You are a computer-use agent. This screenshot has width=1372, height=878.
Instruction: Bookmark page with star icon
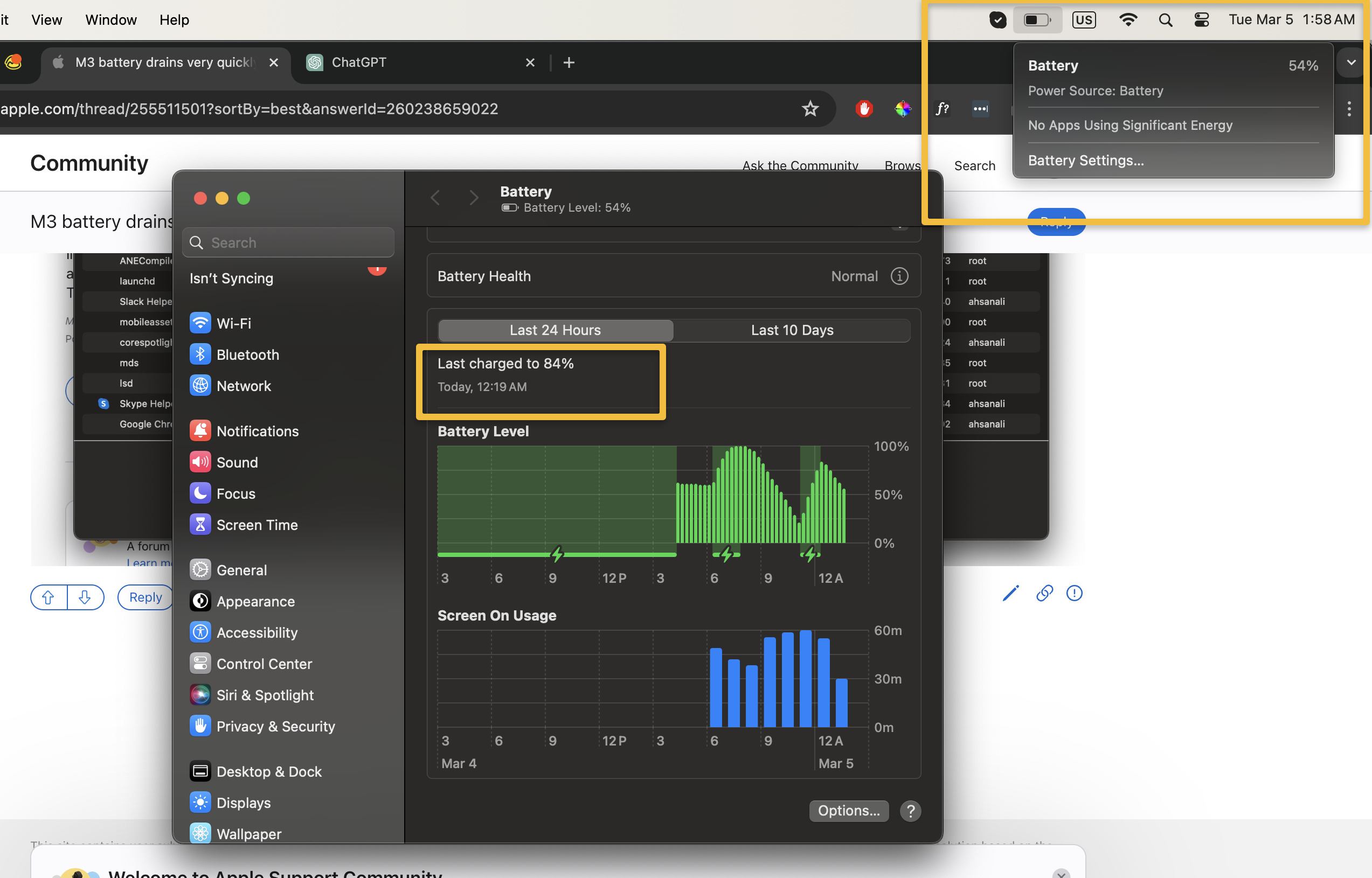coord(810,109)
